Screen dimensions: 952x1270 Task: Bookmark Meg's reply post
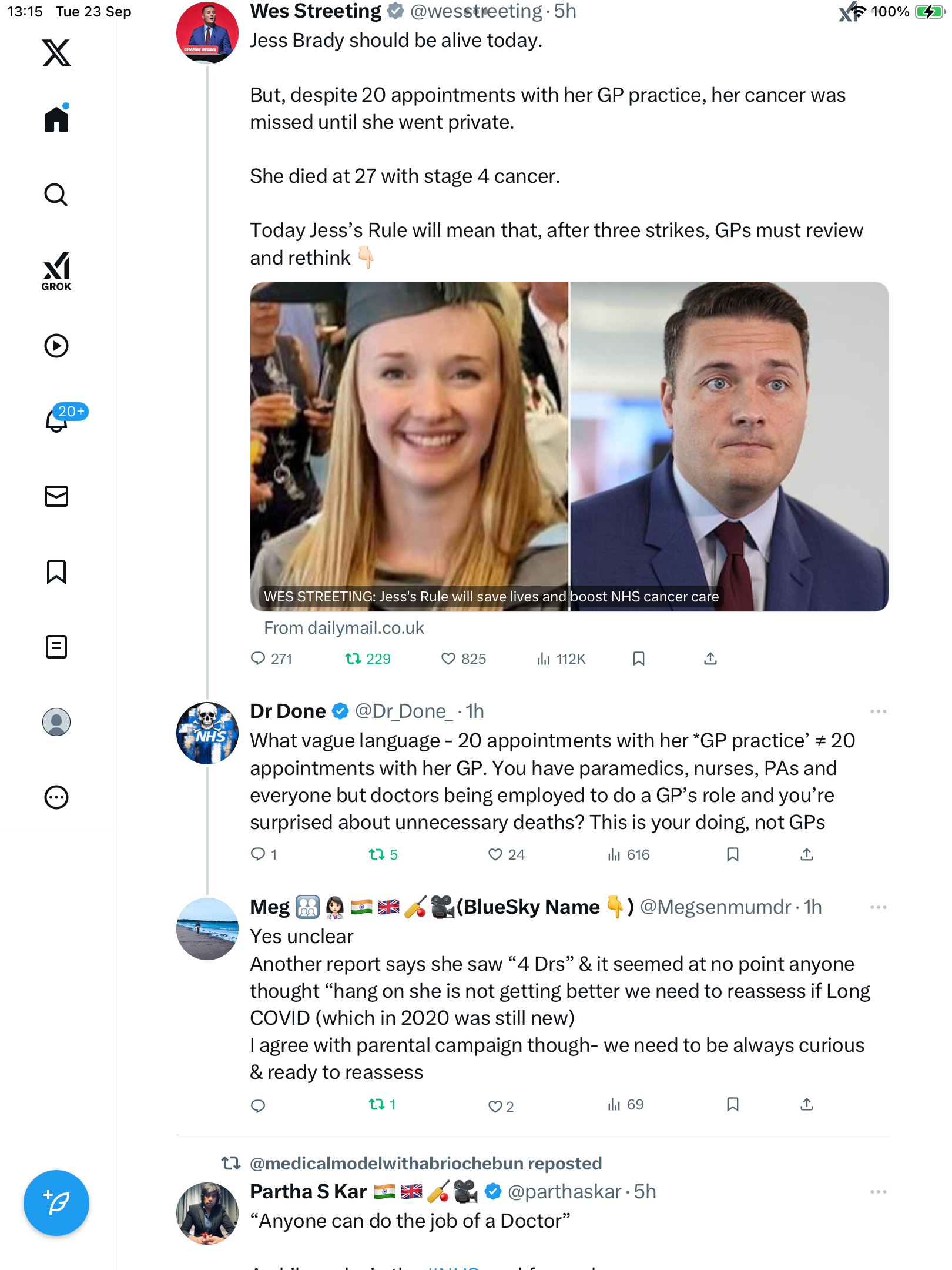[x=732, y=1104]
